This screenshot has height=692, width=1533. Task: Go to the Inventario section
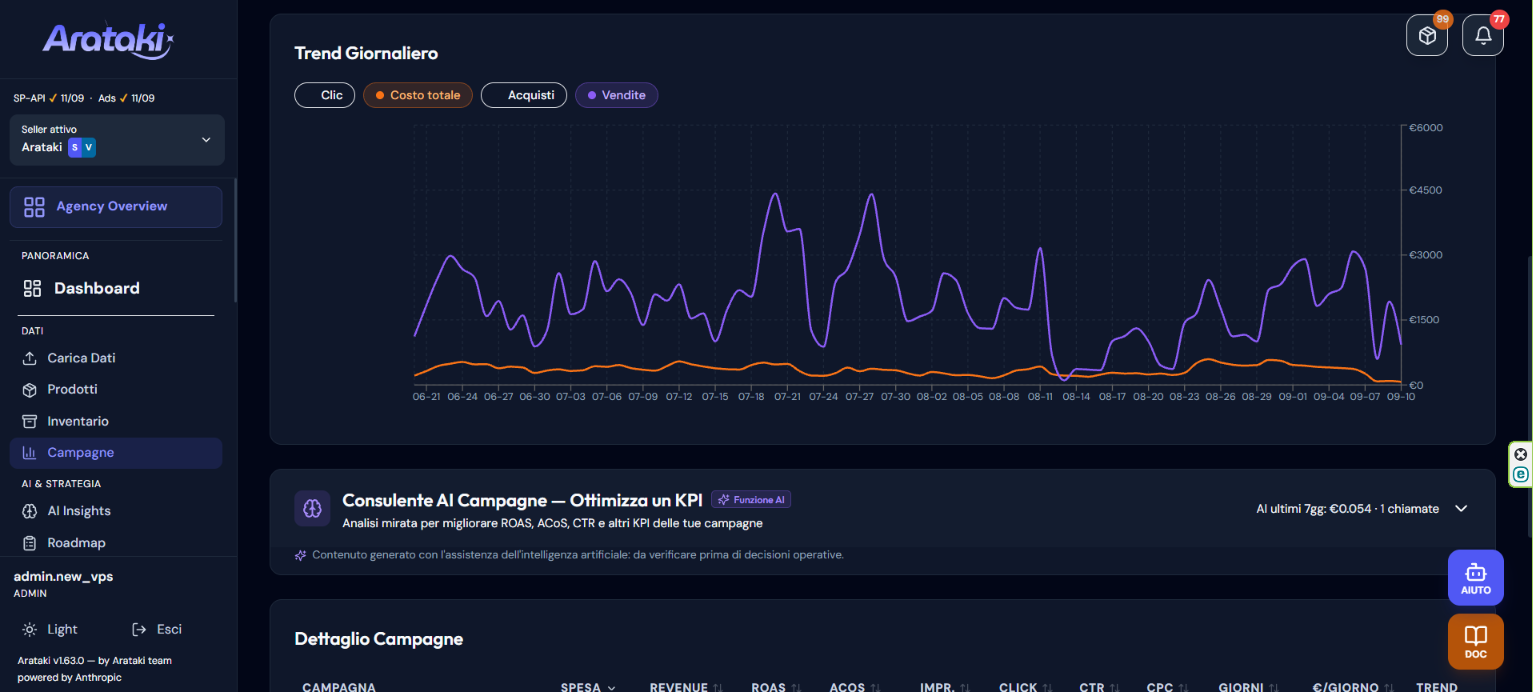(x=116, y=421)
